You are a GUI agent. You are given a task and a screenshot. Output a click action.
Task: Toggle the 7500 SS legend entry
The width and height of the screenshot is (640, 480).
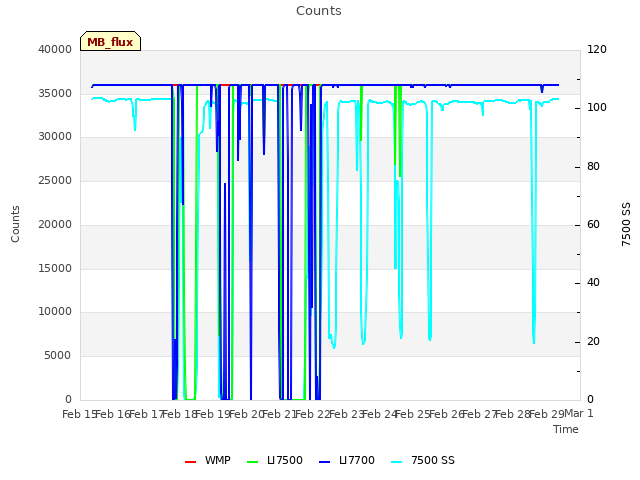[423, 460]
